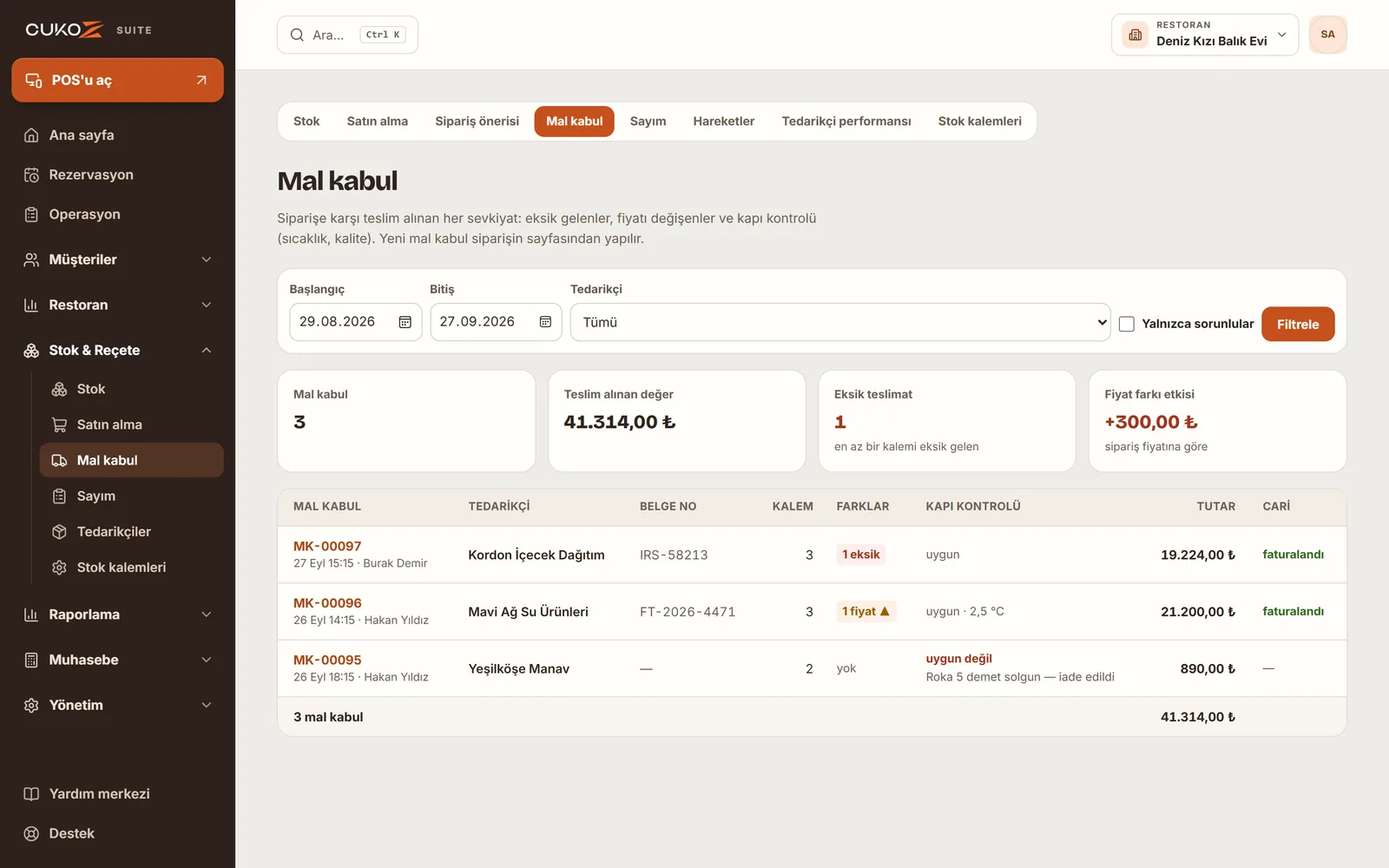Image resolution: width=1389 pixels, height=868 pixels.
Task: Click the Ana sayfa home icon
Action: click(x=31, y=135)
